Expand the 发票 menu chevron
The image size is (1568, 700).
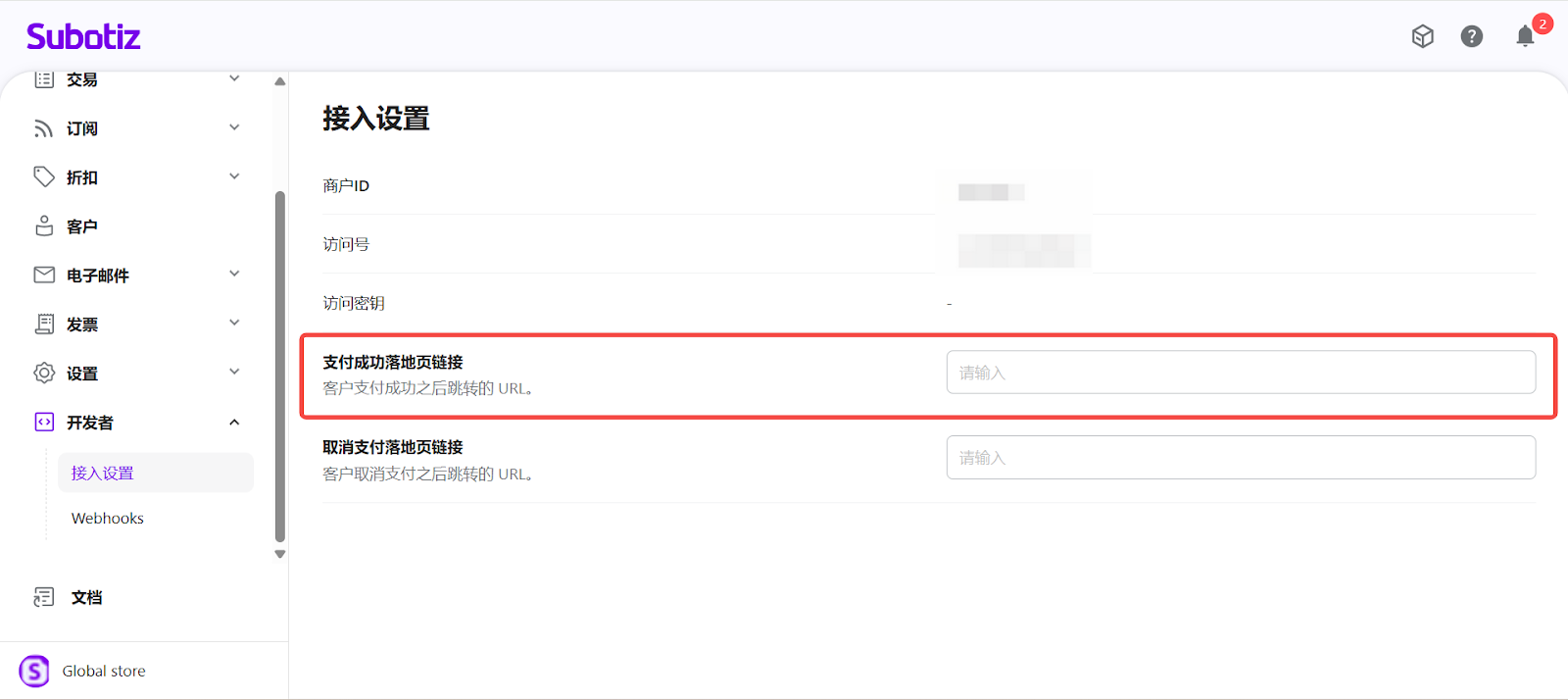click(234, 323)
